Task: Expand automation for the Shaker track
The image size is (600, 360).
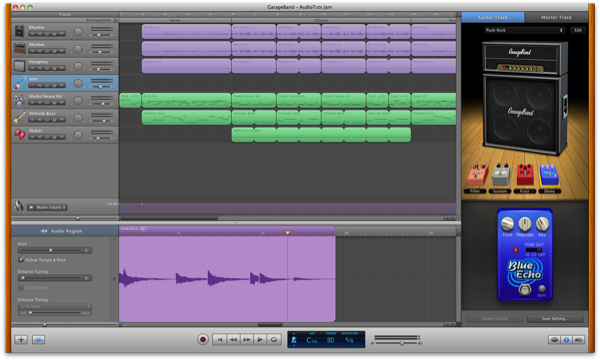Action: coord(62,137)
